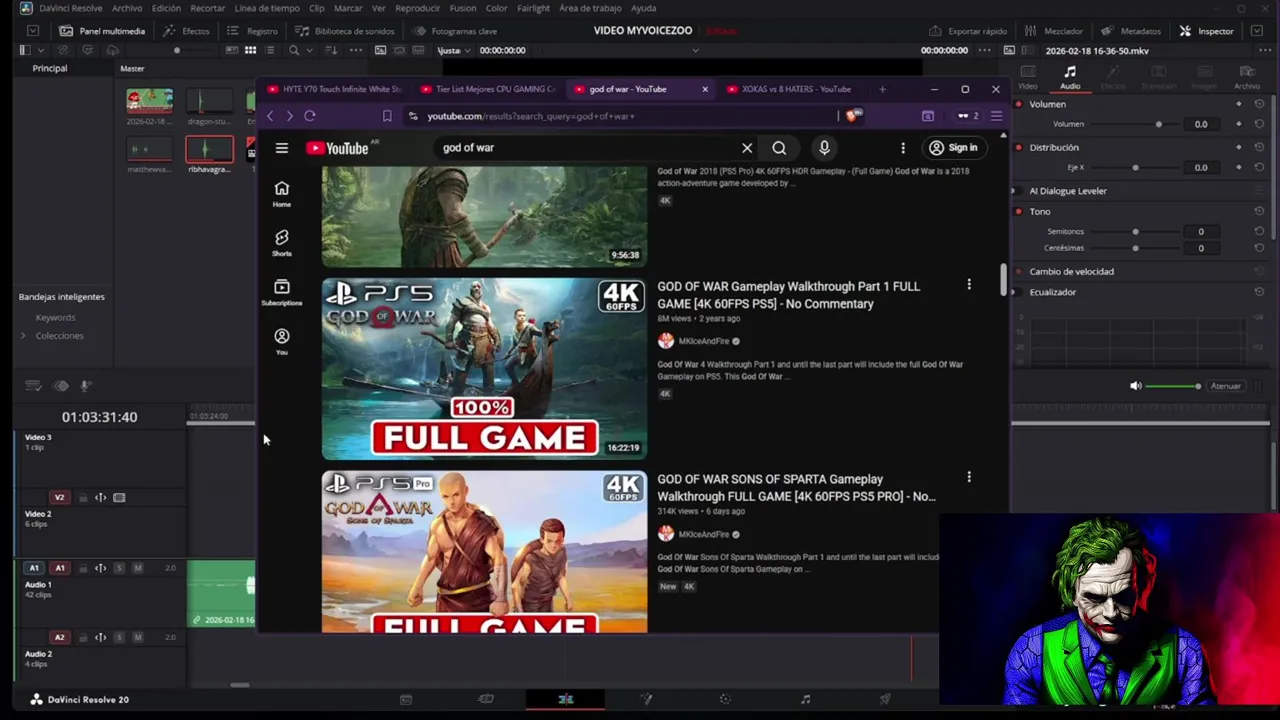Viewport: 1280px width, 720px height.
Task: Open the Mezclador panel
Action: point(1053,31)
